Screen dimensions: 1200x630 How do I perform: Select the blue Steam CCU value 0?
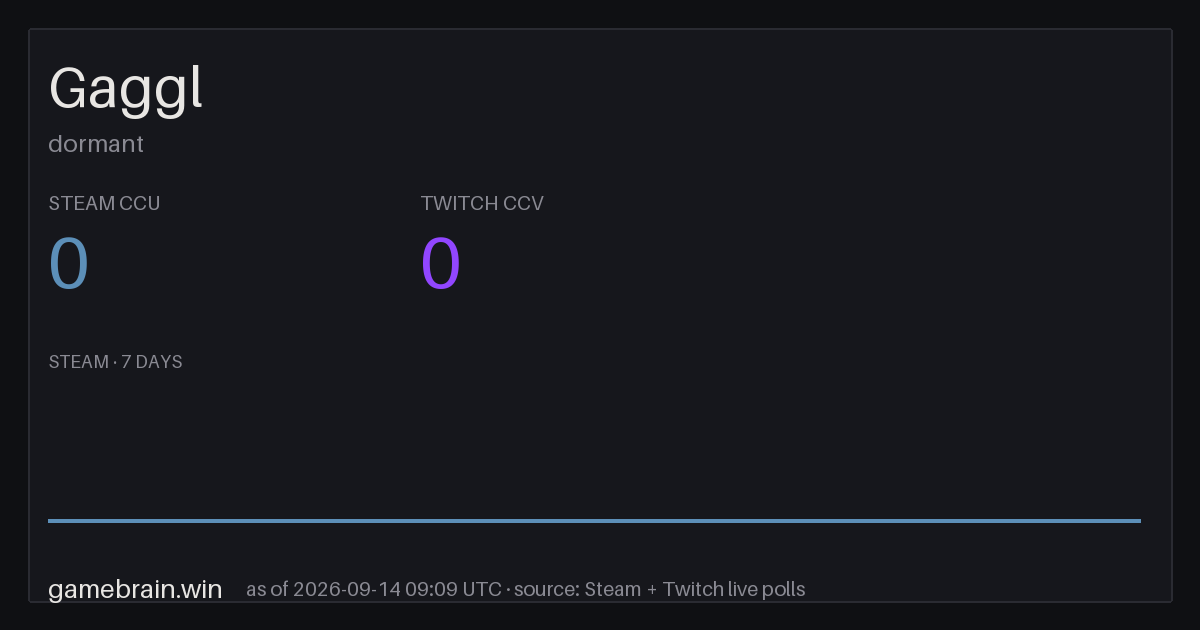(x=69, y=264)
